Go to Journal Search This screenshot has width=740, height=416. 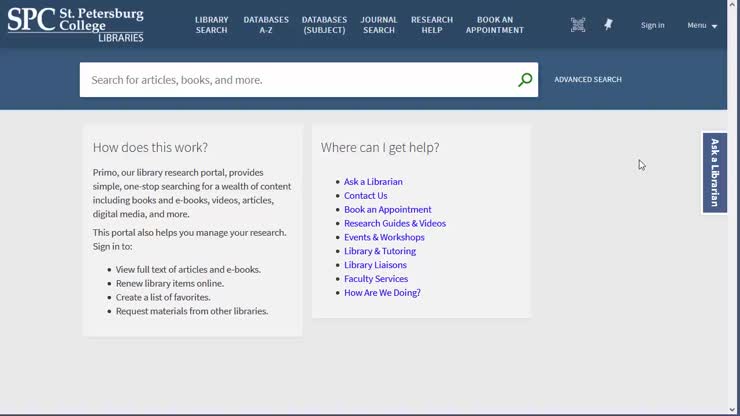tap(379, 25)
